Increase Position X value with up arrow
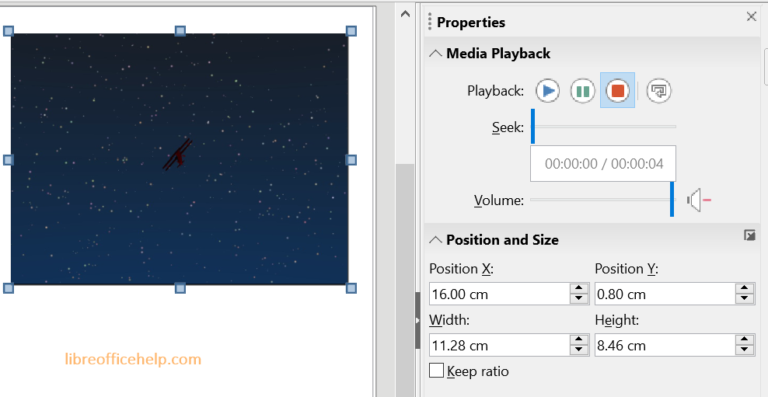768x397 pixels. point(579,289)
